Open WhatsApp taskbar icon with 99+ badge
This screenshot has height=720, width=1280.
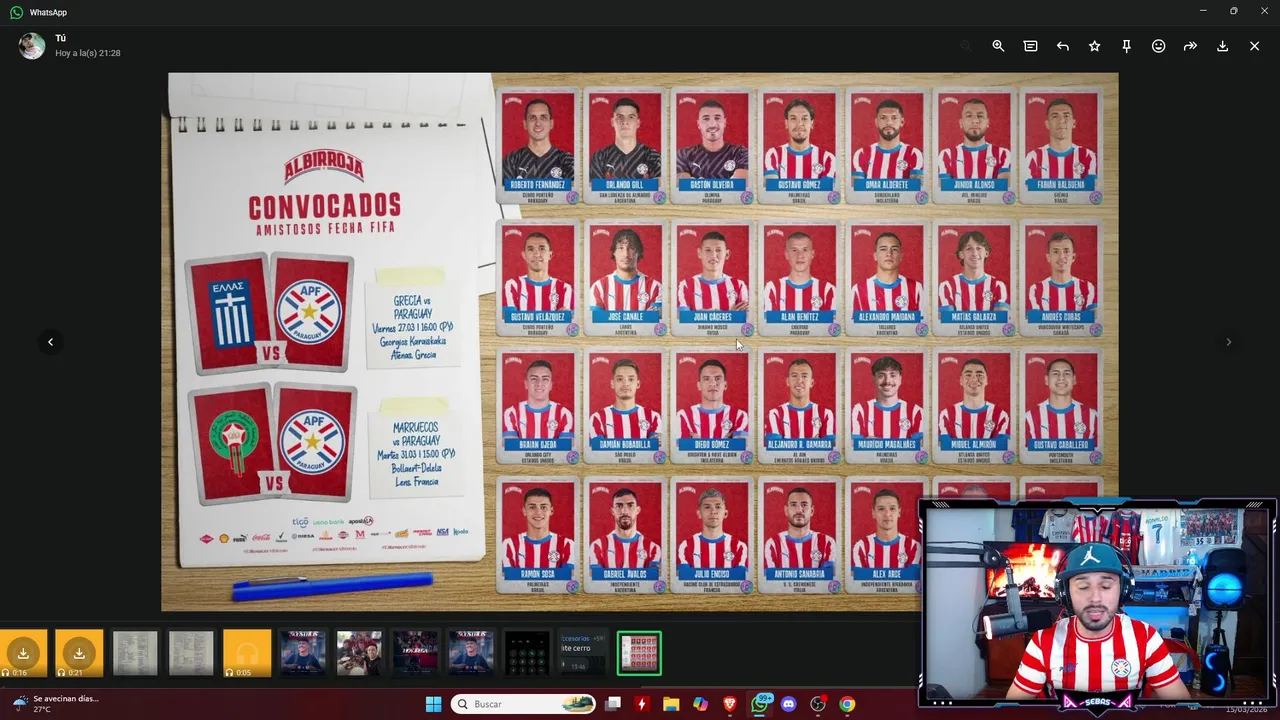coord(760,704)
